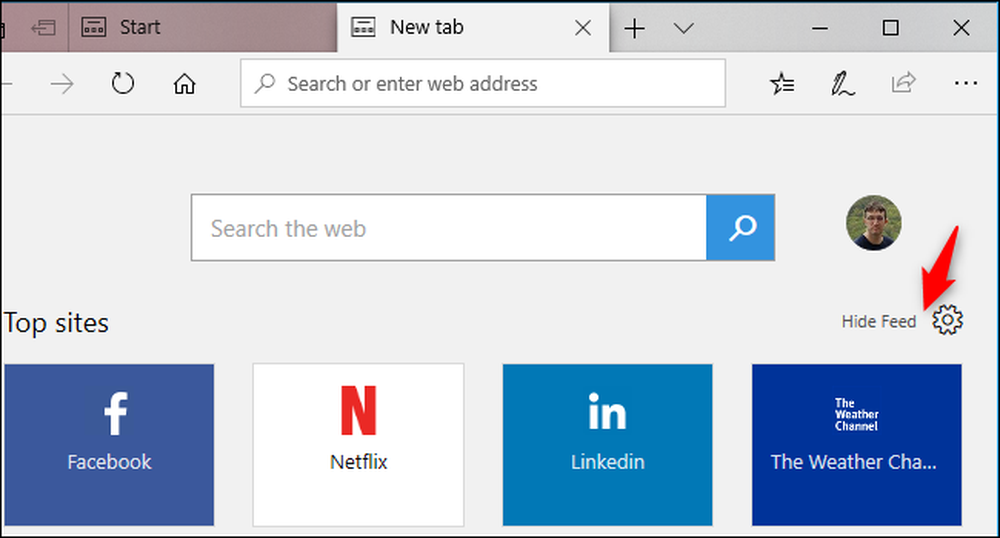Add a new tab with plus icon
The width and height of the screenshot is (1000, 538).
(635, 28)
